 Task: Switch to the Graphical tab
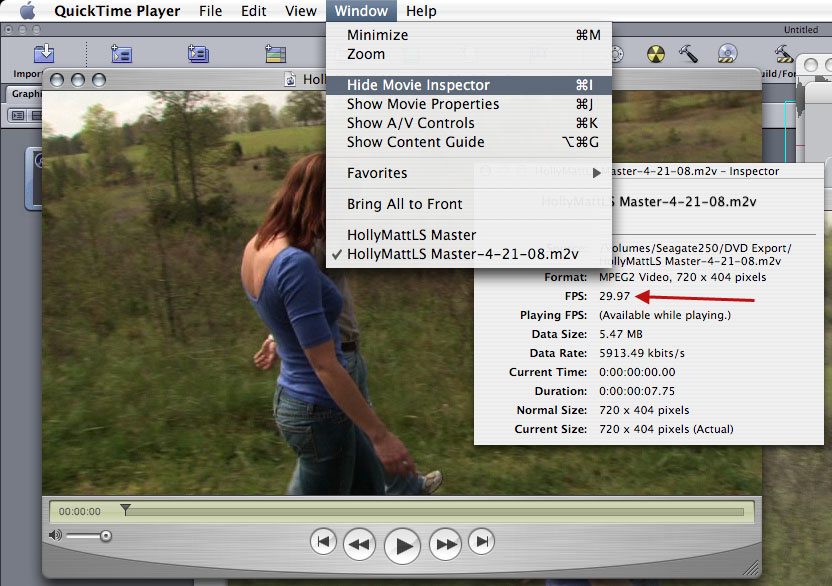click(25, 93)
